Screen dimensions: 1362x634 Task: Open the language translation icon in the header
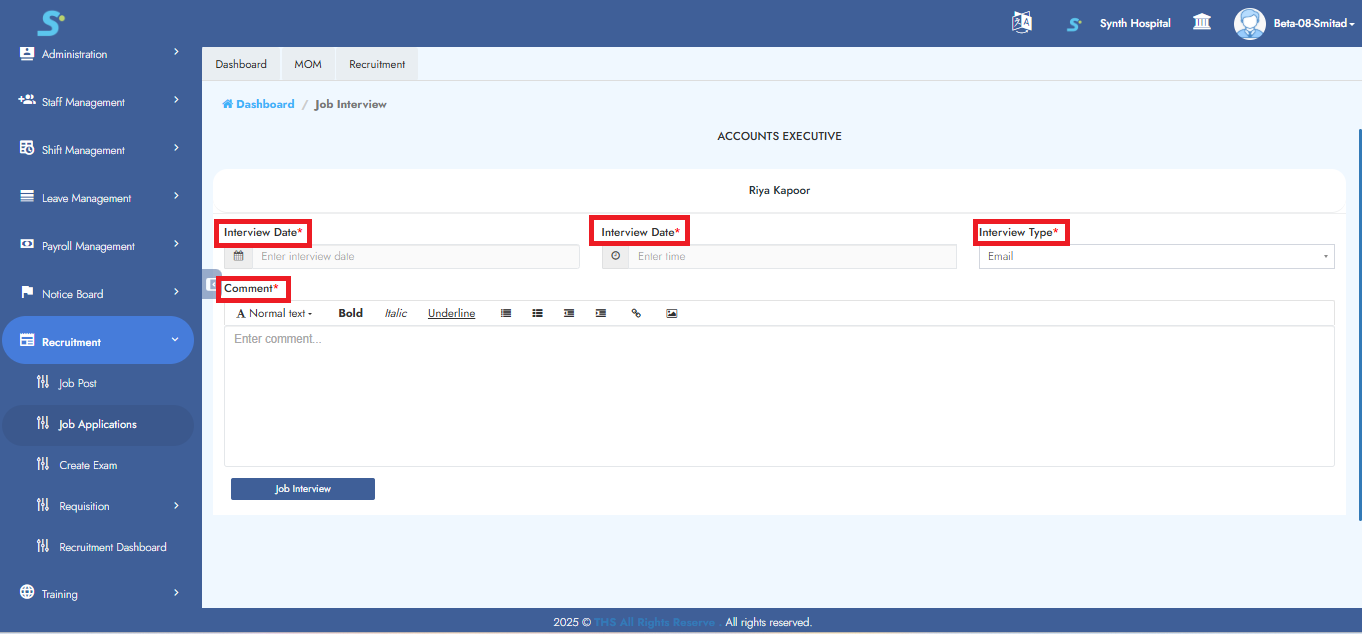(1021, 21)
